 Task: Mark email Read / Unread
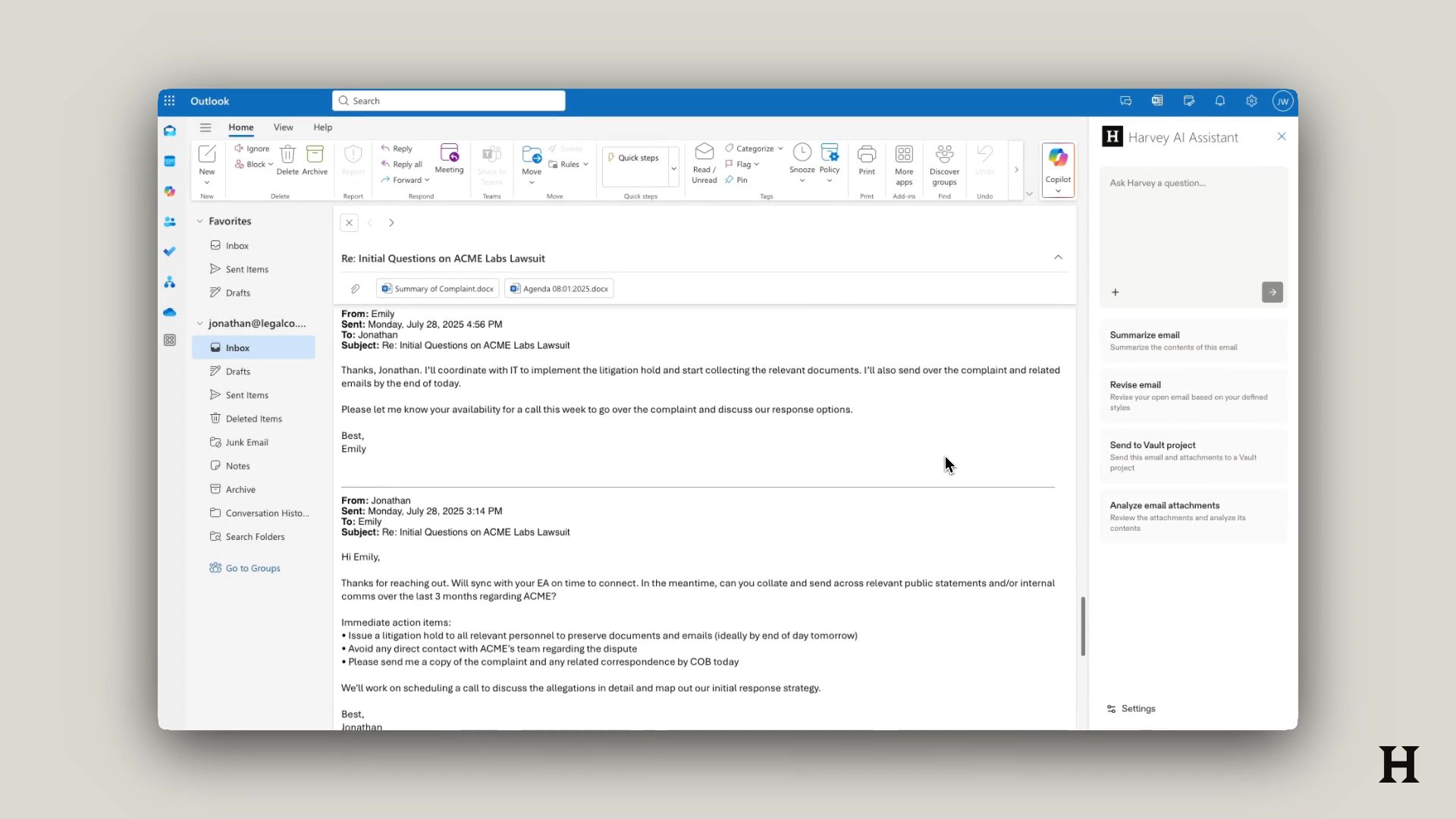click(x=704, y=164)
